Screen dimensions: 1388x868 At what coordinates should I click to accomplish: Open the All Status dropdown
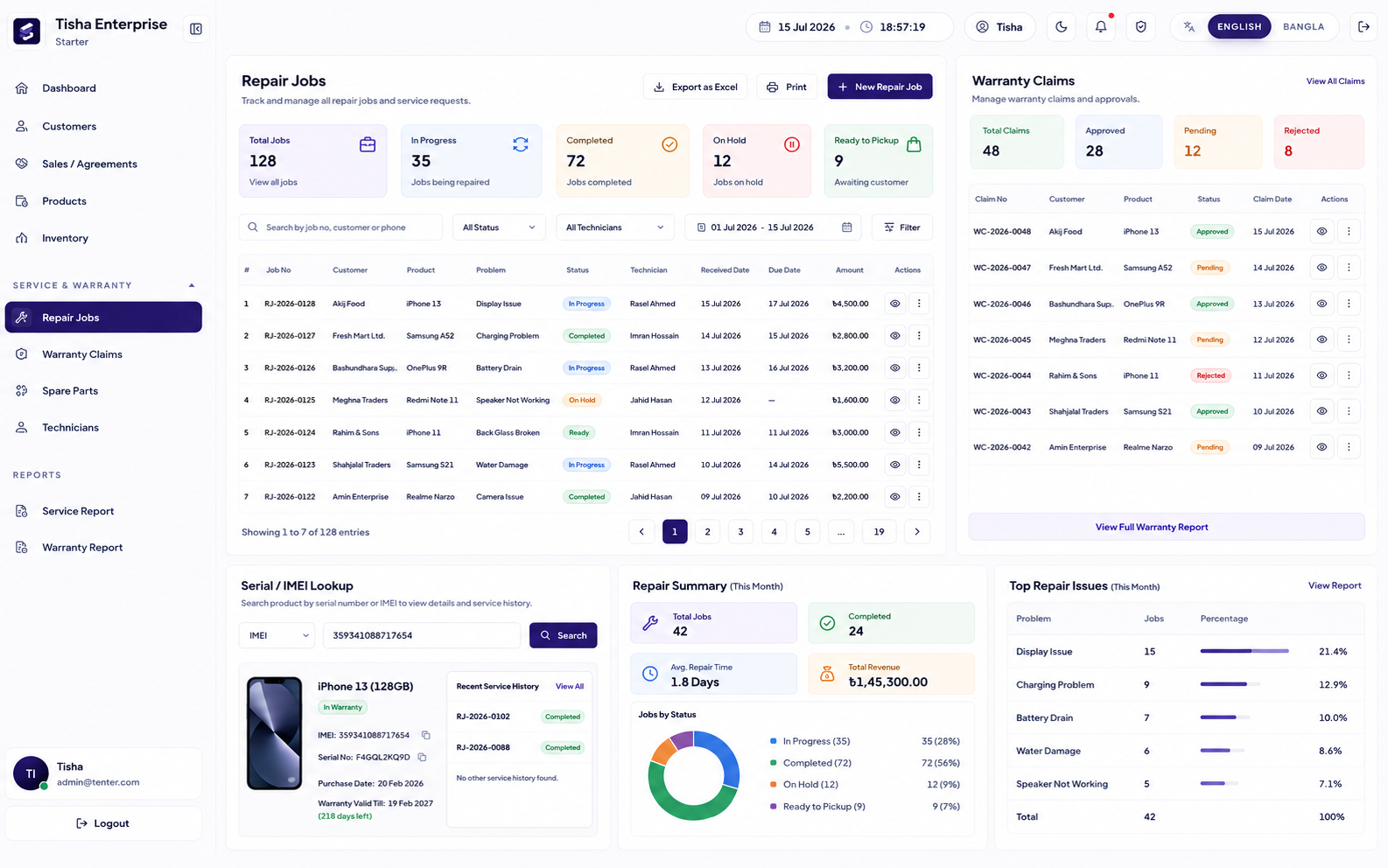click(x=499, y=227)
